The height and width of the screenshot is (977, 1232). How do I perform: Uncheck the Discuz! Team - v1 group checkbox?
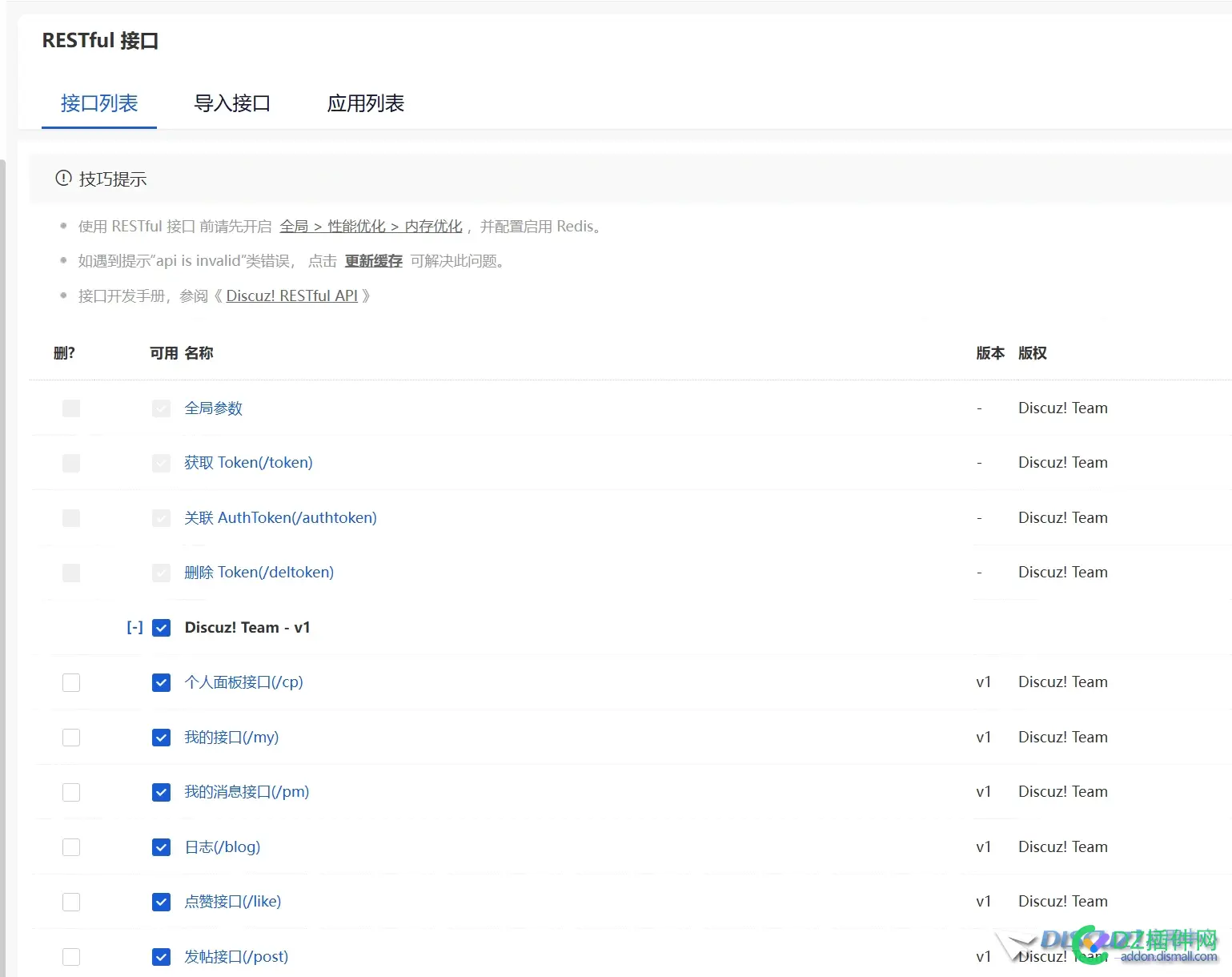[161, 628]
